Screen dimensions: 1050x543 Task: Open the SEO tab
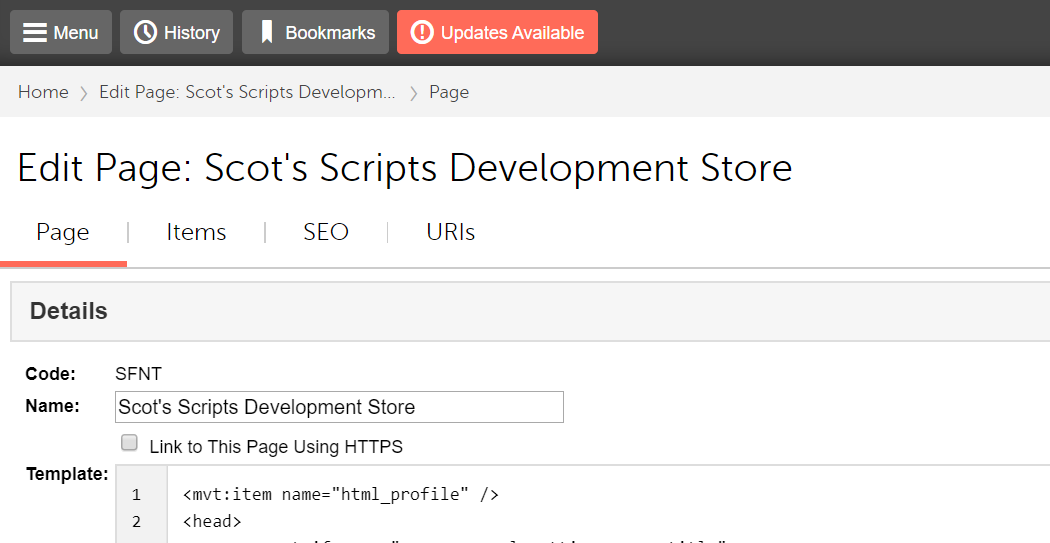point(326,232)
